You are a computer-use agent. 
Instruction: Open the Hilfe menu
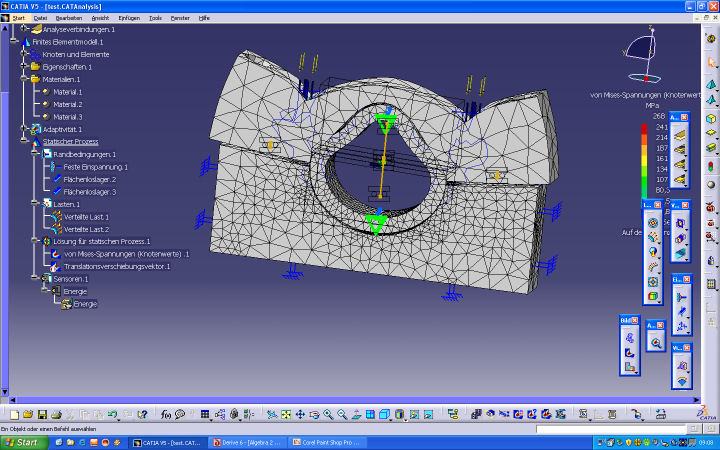[204, 18]
